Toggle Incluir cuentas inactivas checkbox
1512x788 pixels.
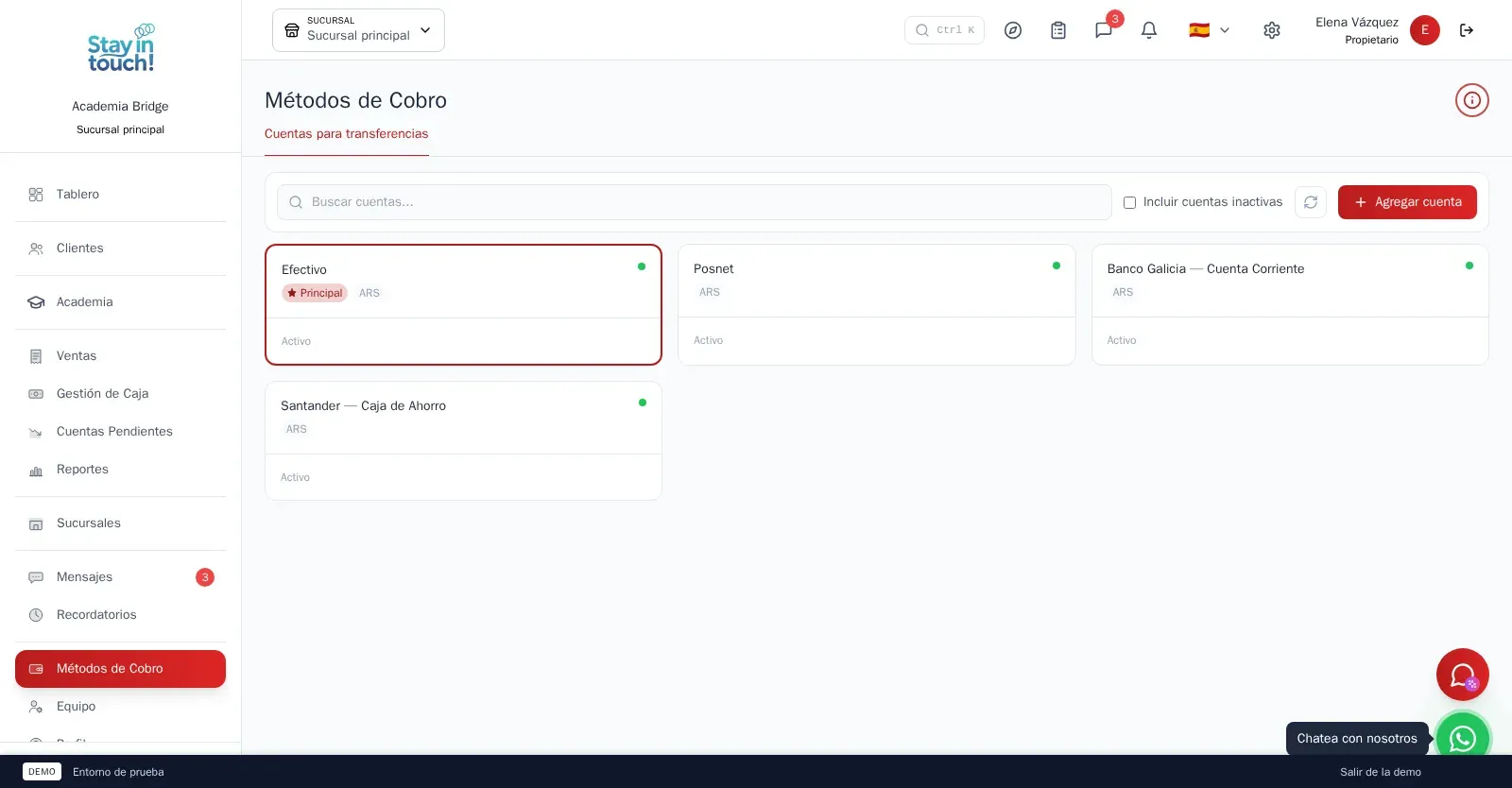(1129, 202)
